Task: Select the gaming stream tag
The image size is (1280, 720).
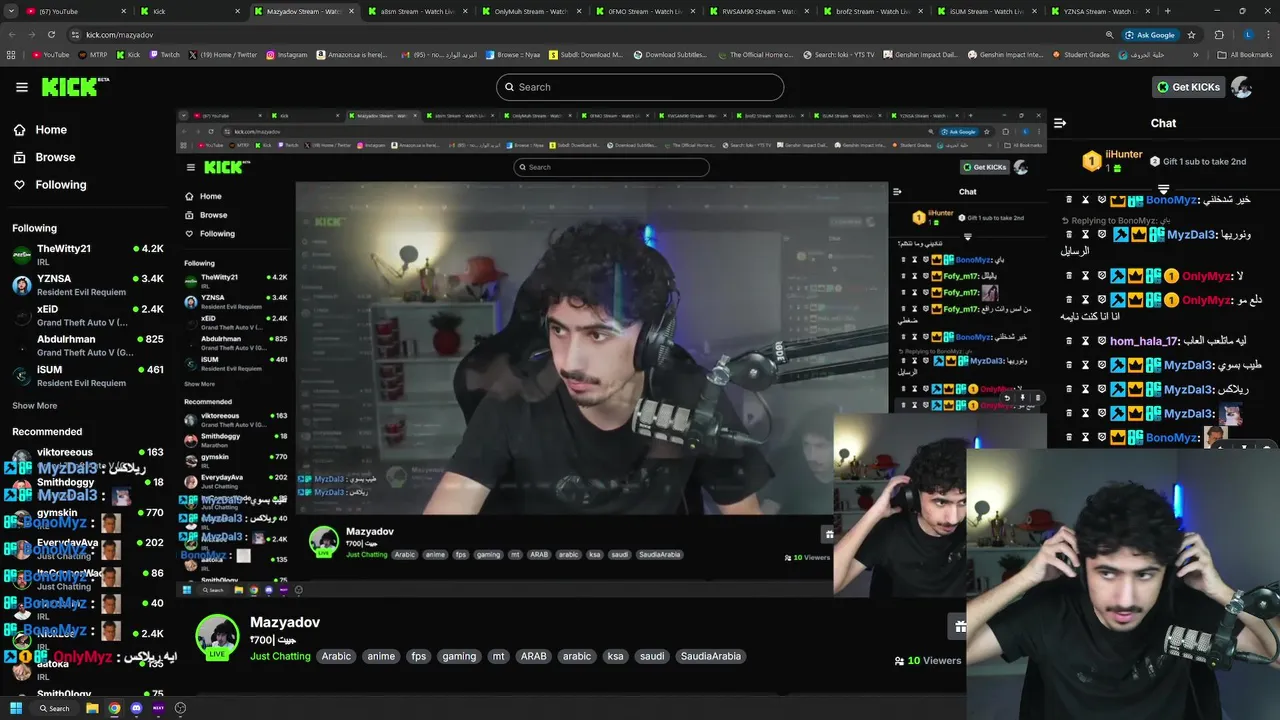Action: pos(459,657)
